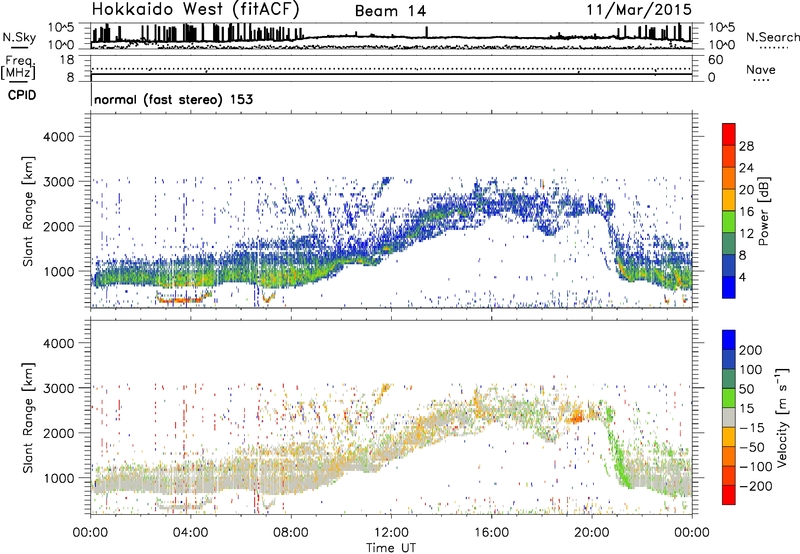The width and height of the screenshot is (800, 554).
Task: Click the 'Nave' legend label
Action: point(761,70)
